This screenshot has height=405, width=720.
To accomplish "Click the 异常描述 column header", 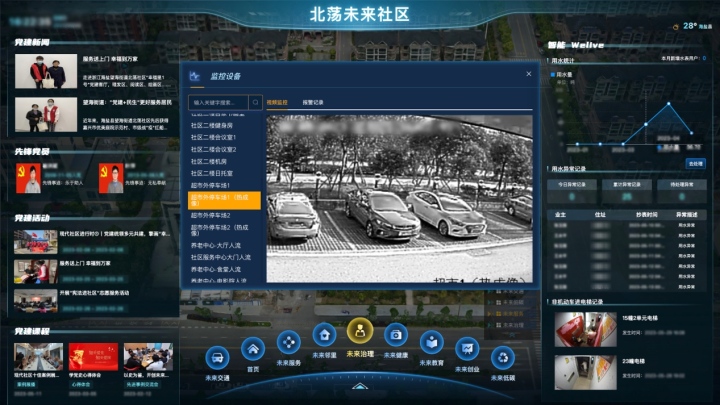I will tap(686, 214).
